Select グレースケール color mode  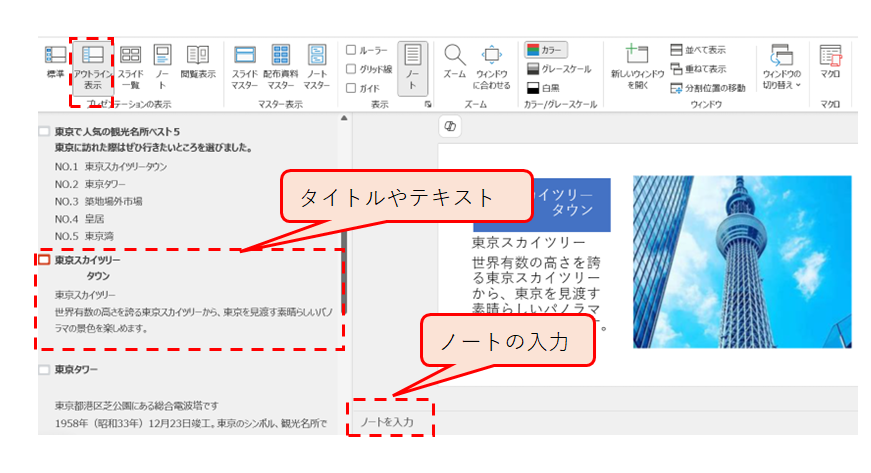(x=559, y=69)
